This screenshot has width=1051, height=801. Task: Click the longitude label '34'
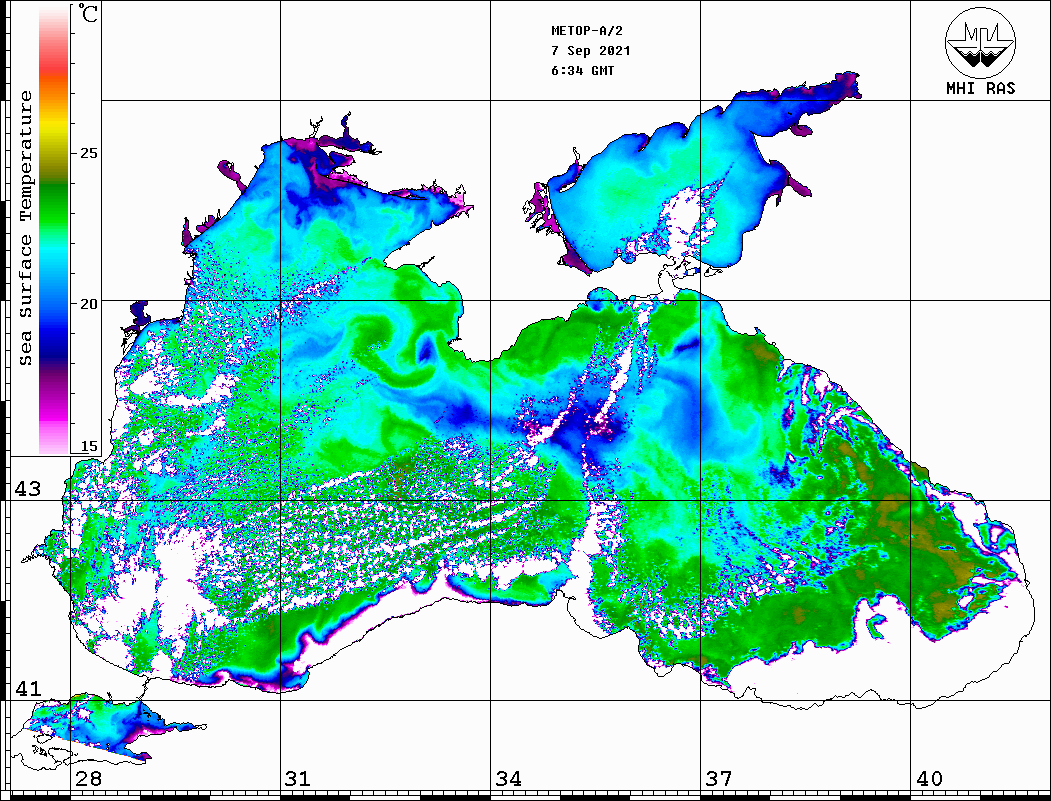508,779
